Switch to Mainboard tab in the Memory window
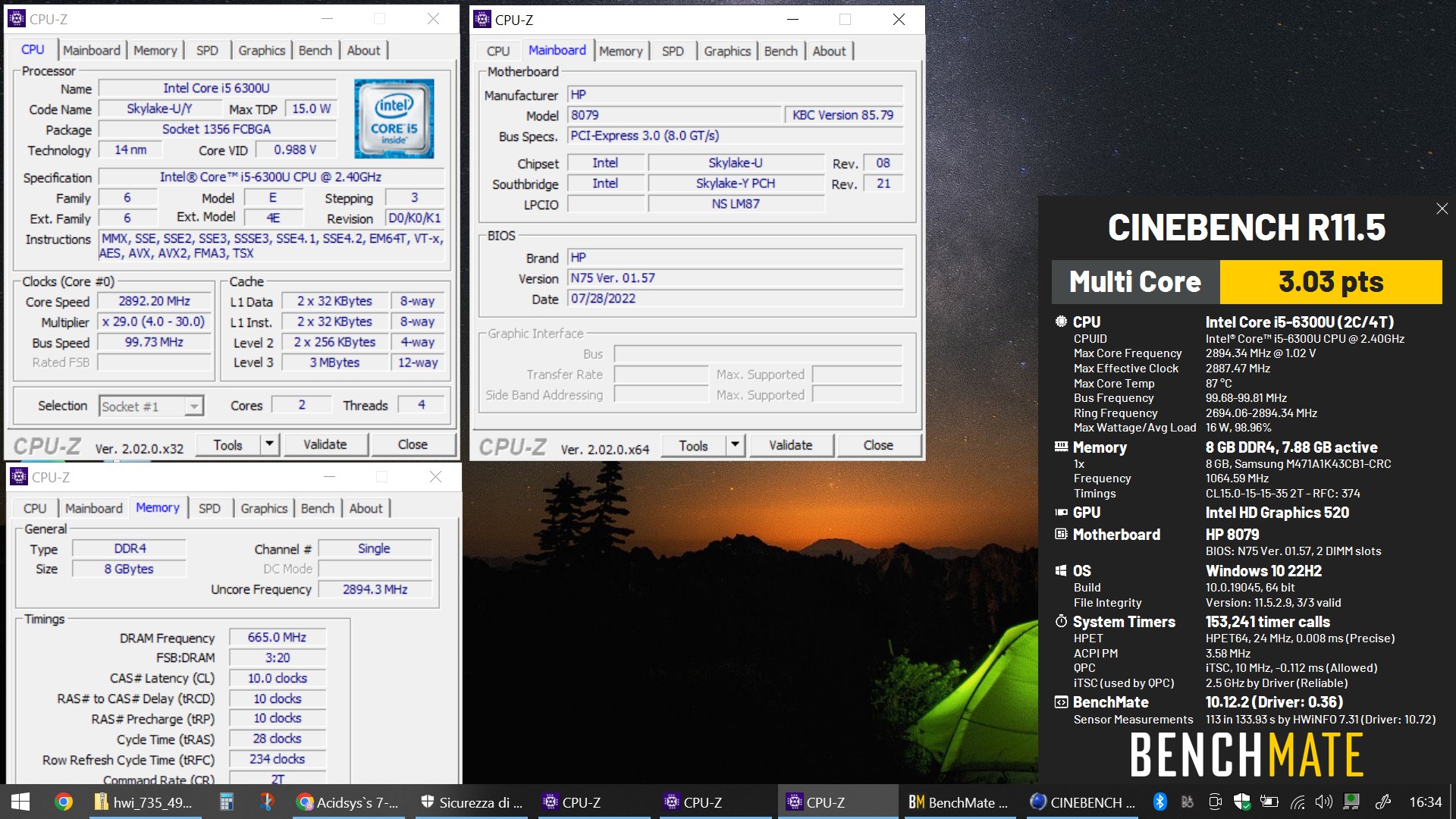1456x819 pixels. pos(94,508)
